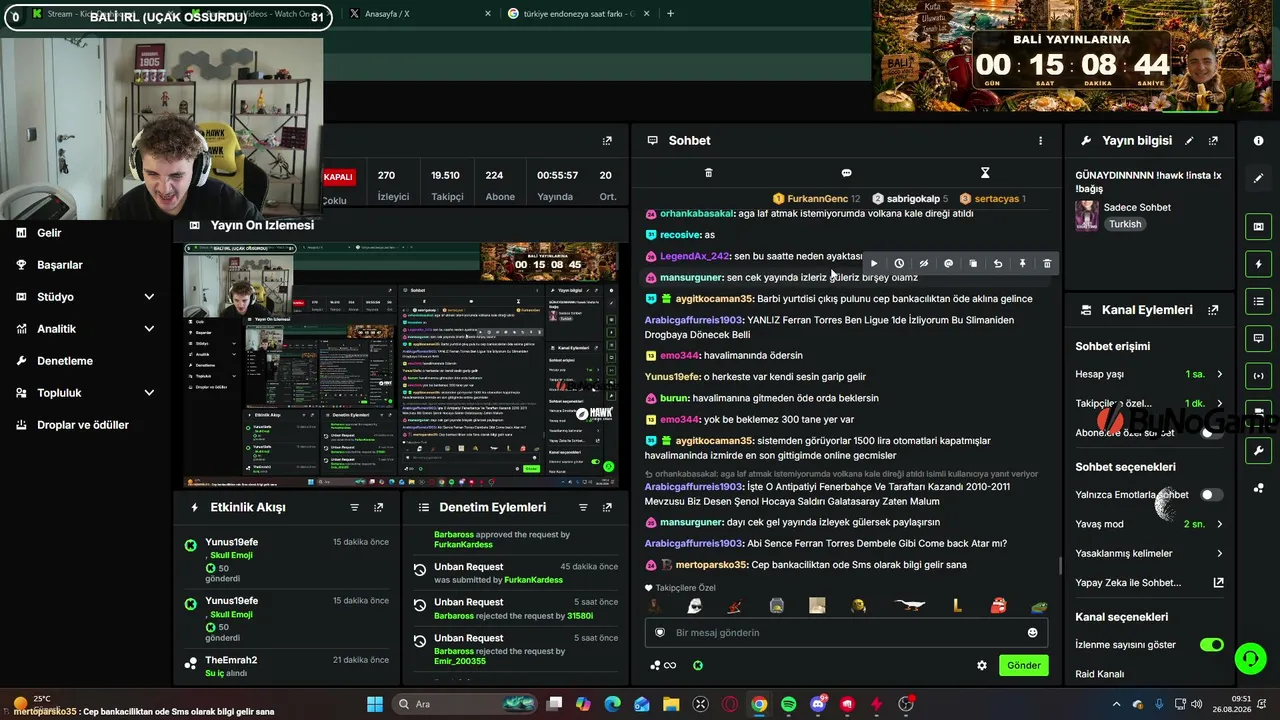The image size is (1280, 720).
Task: Open Discord from the taskbar
Action: pyautogui.click(x=818, y=704)
